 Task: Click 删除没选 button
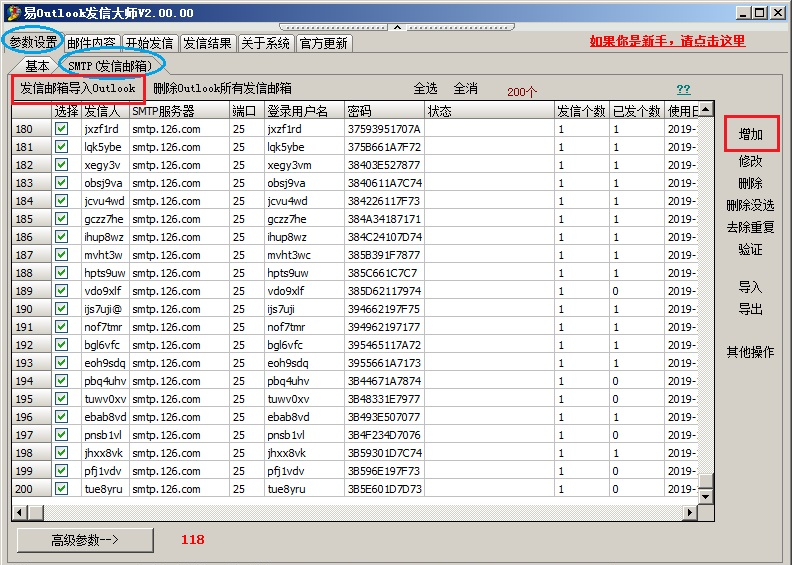(751, 205)
